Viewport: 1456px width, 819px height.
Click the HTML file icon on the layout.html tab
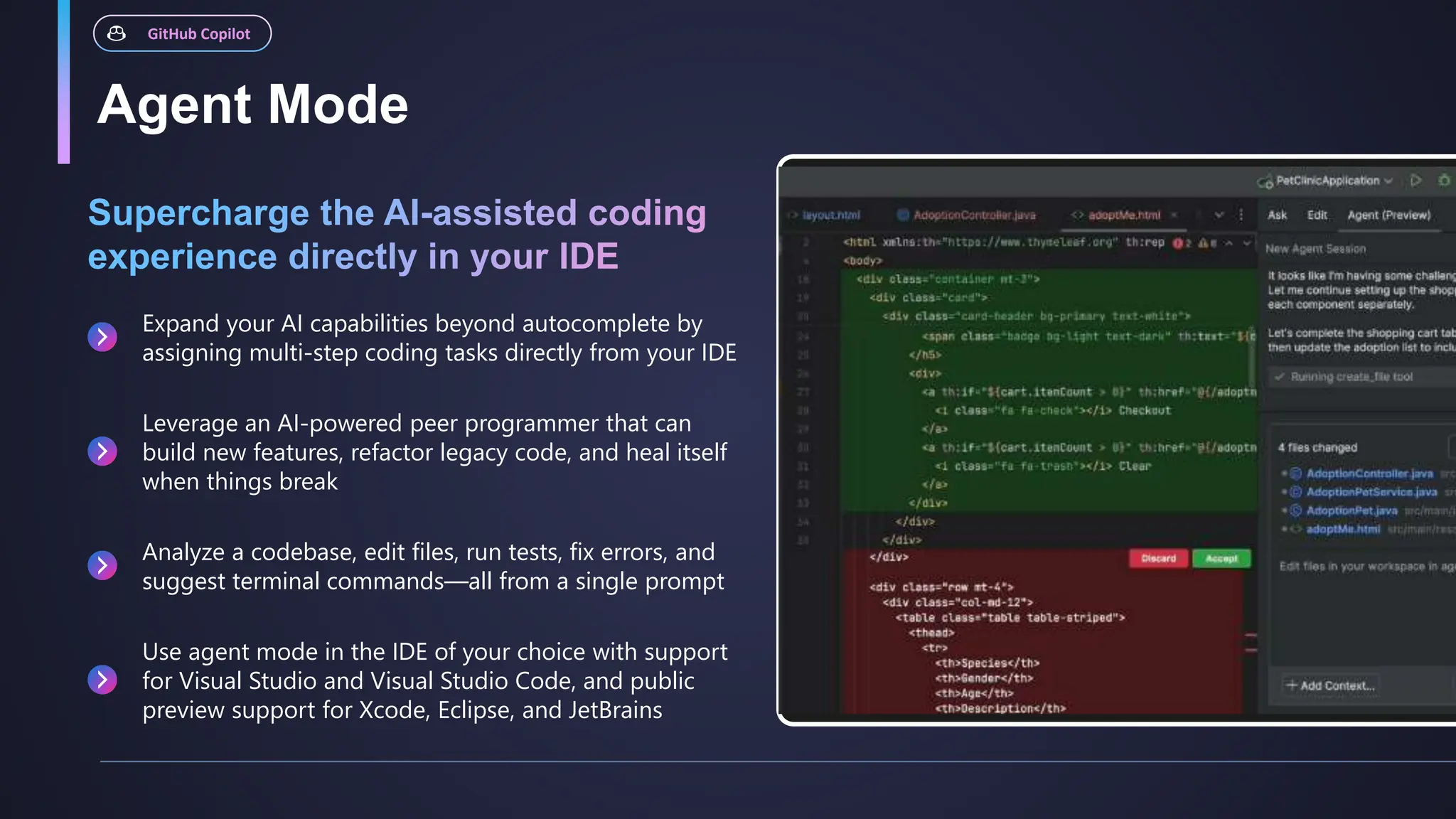tap(792, 215)
